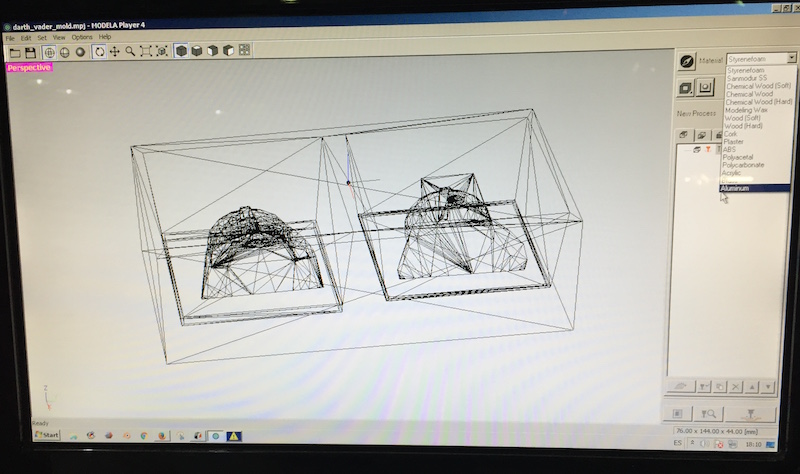
Task: Click the start cutting button
Action: point(751,414)
